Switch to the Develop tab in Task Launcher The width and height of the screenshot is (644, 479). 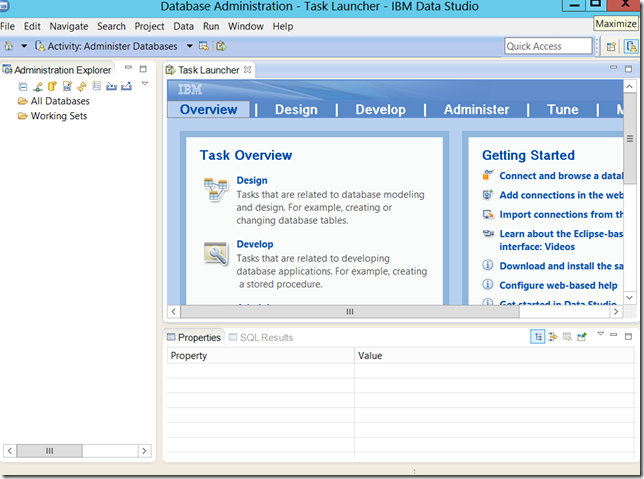pos(380,109)
